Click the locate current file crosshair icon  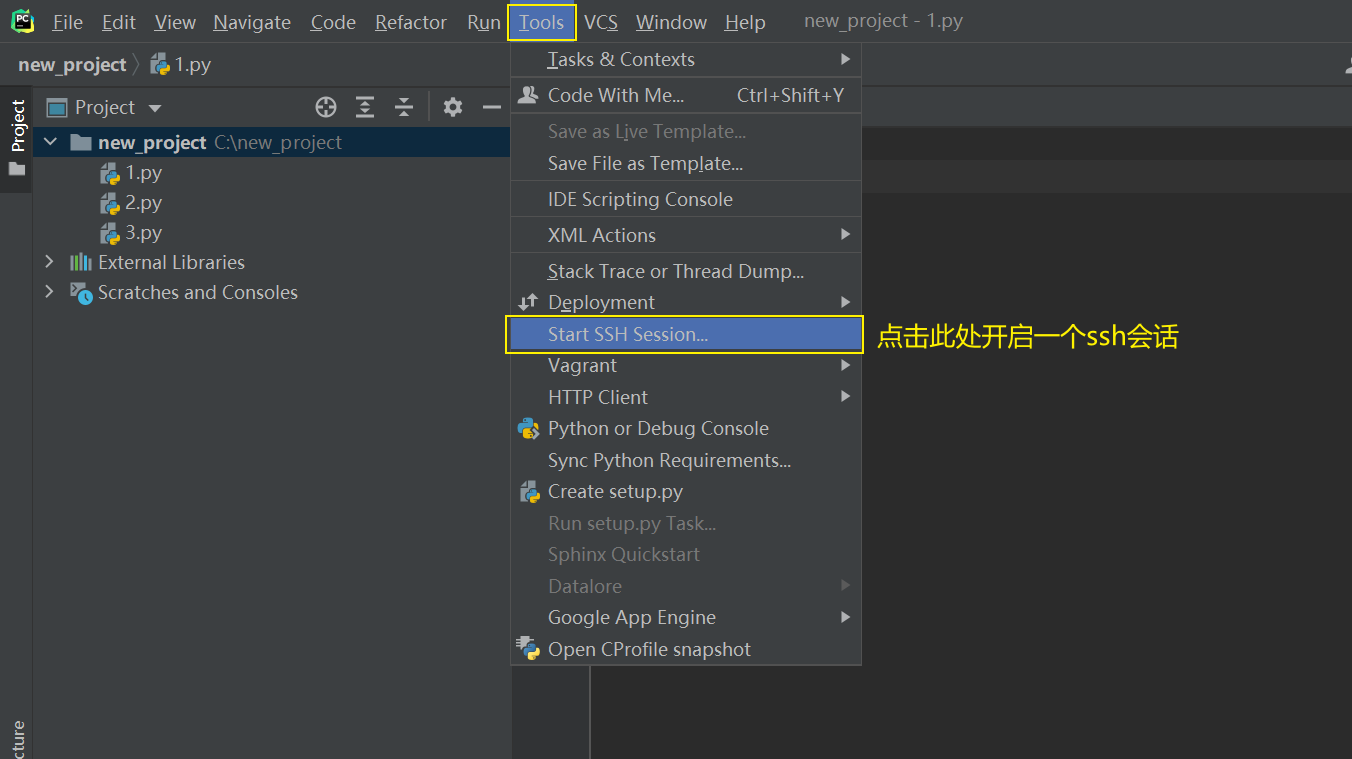coord(326,107)
